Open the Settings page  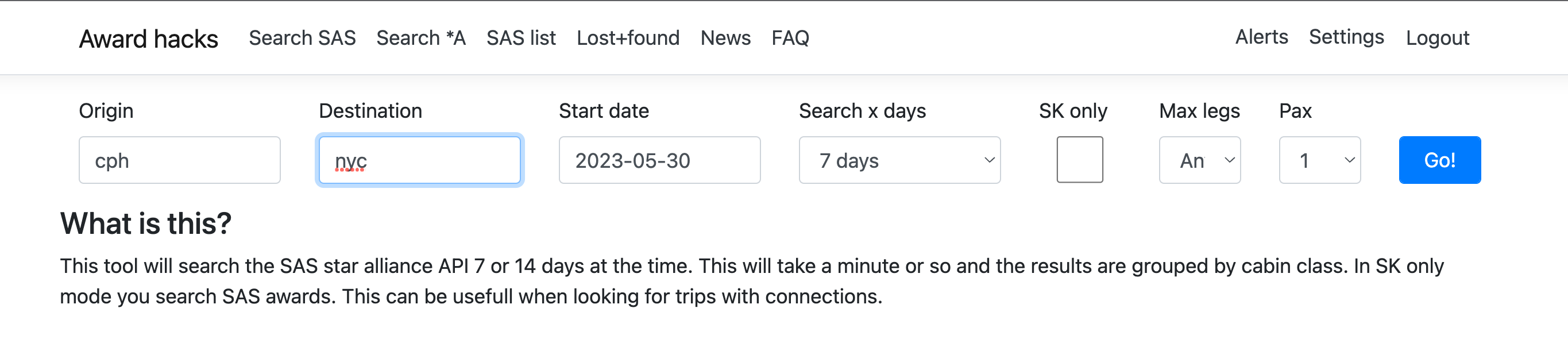pyautogui.click(x=1346, y=37)
